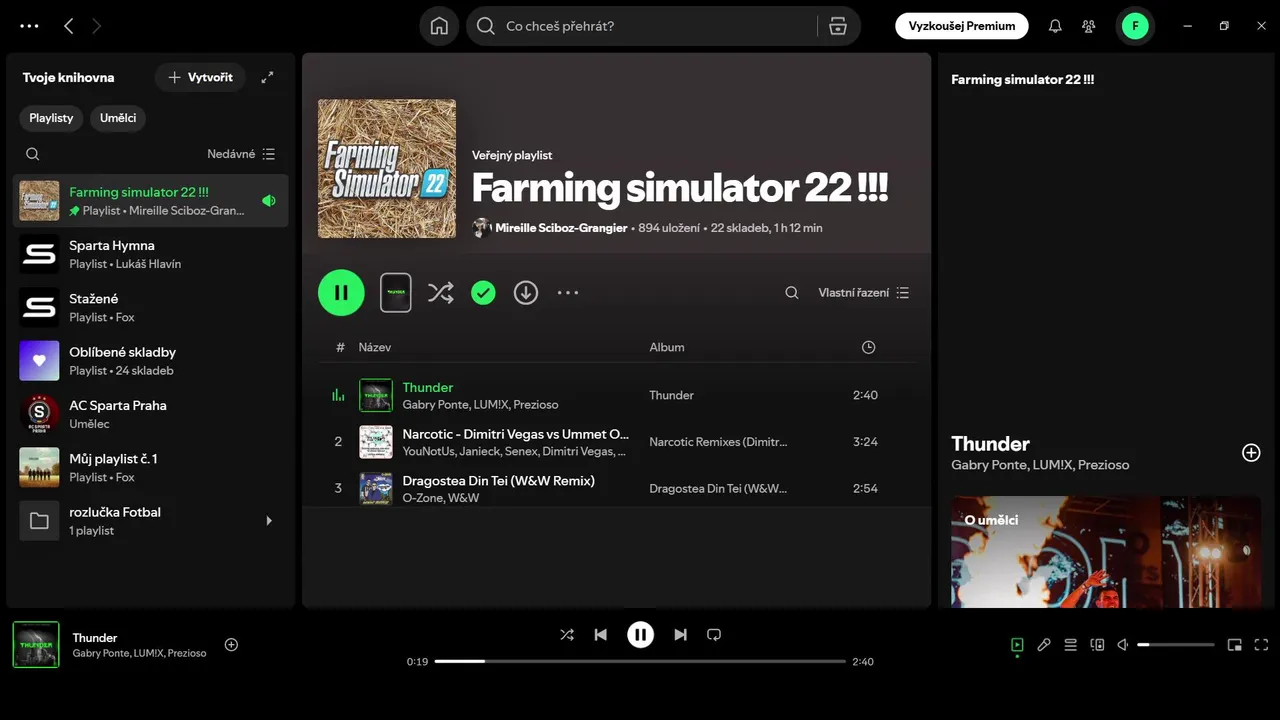This screenshot has width=1280, height=720.
Task: Select the Farming simulator 22 !!! library item
Action: pos(151,200)
